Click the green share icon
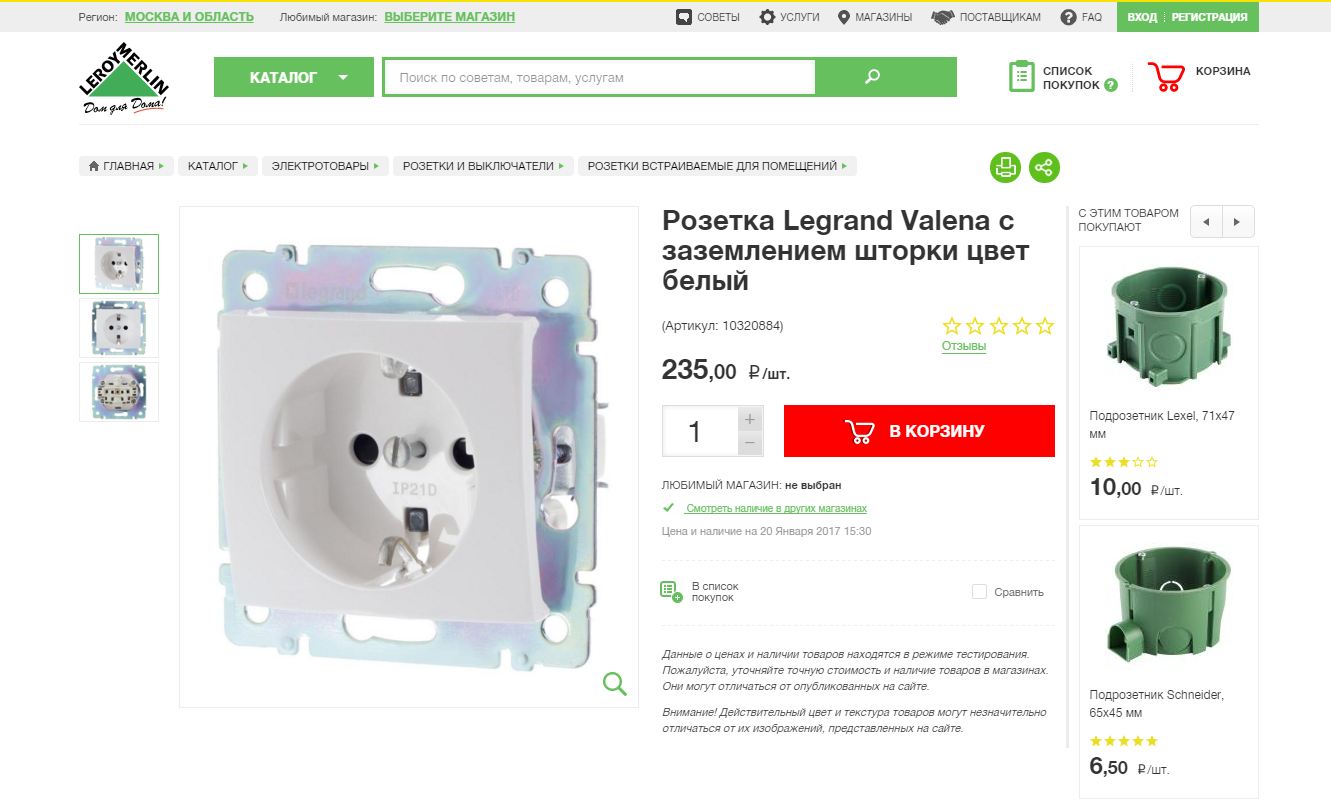The width and height of the screenshot is (1331, 806). pyautogui.click(x=1044, y=167)
